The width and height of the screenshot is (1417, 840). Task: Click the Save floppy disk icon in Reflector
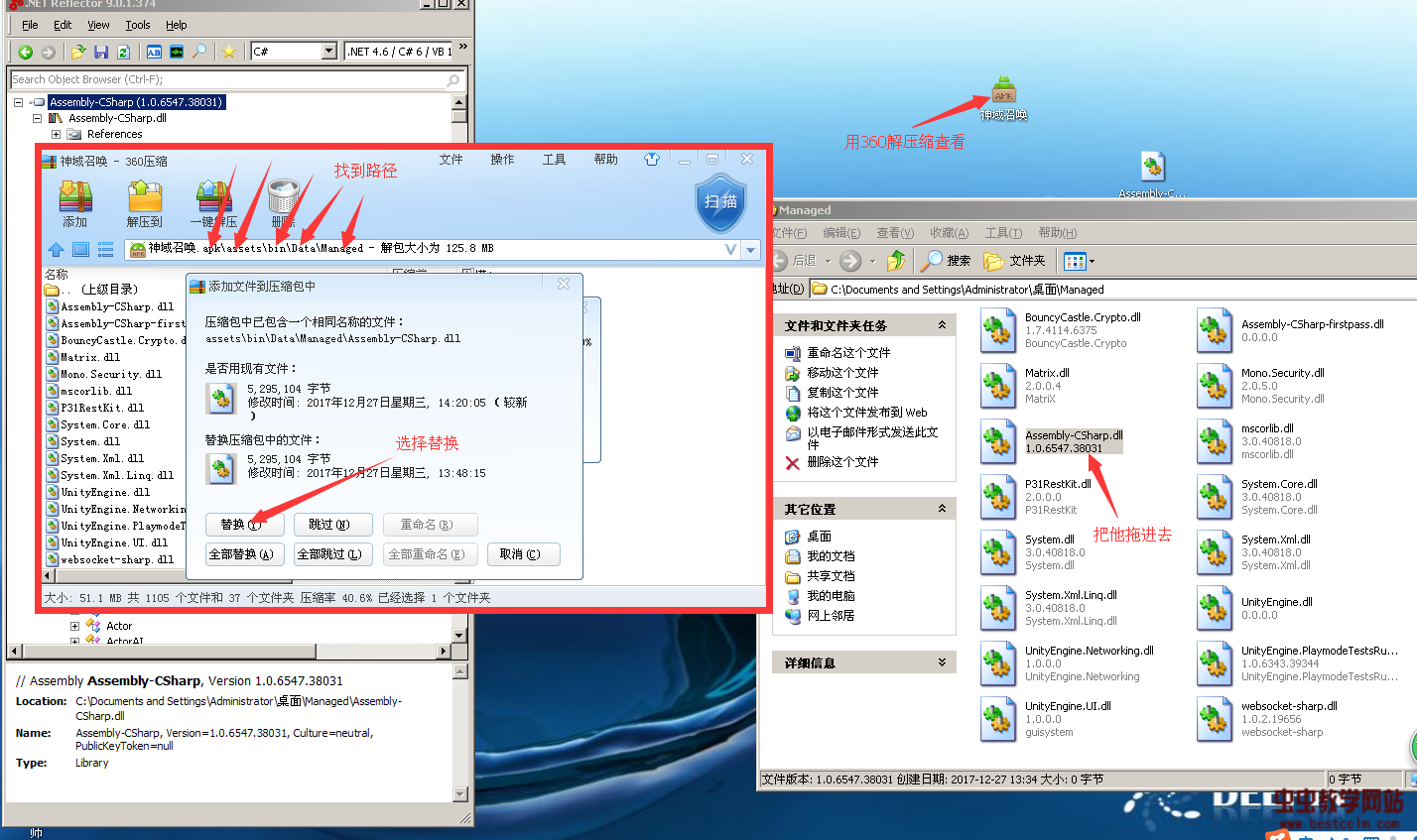coord(101,52)
